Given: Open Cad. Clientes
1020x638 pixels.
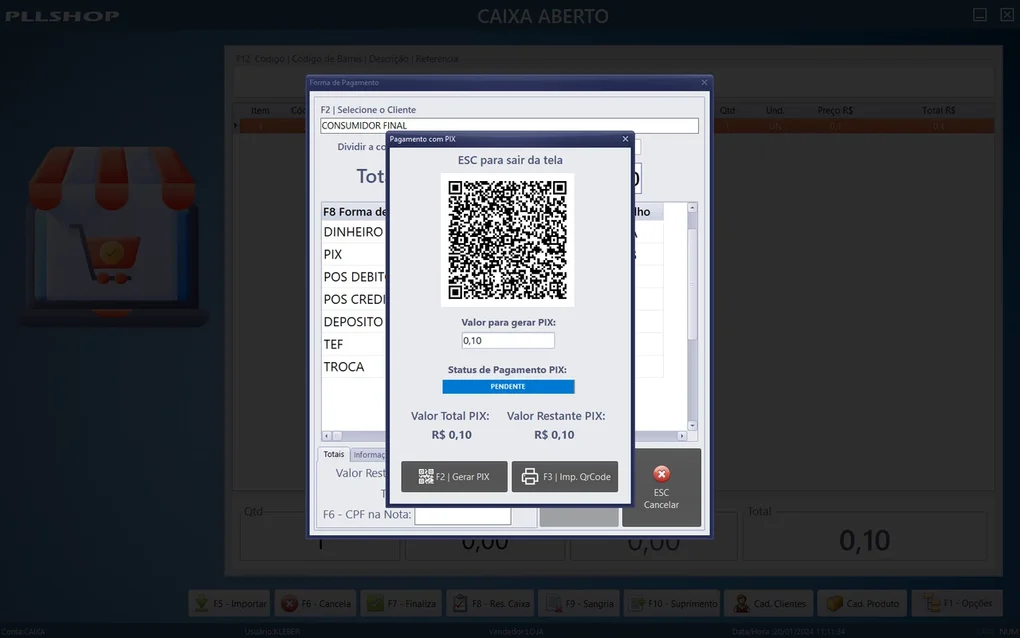Looking at the screenshot, I should pyautogui.click(x=770, y=604).
